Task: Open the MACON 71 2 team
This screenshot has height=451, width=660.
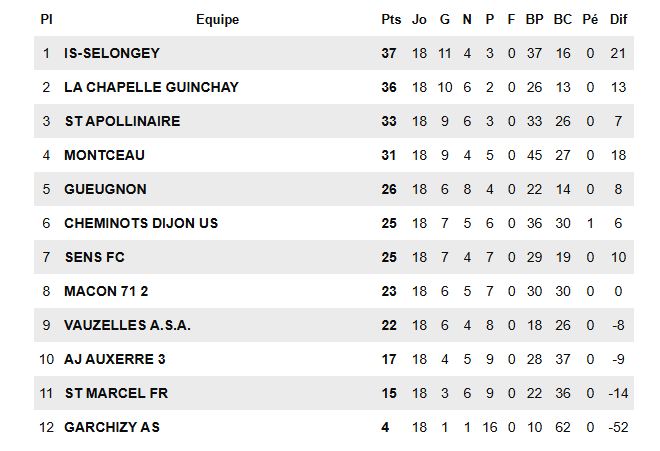Action: point(105,291)
